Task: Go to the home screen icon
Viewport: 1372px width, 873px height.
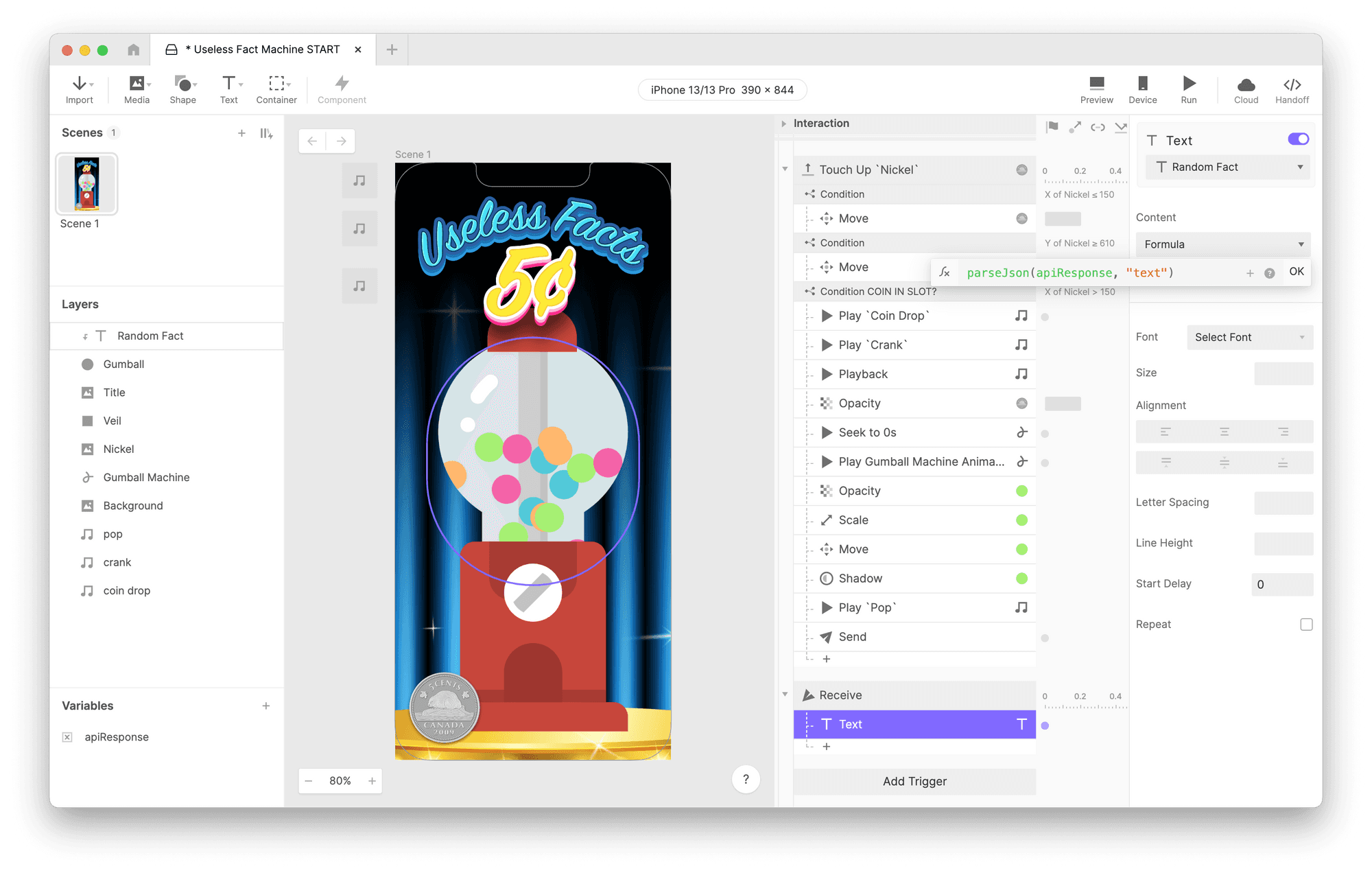Action: (x=134, y=49)
